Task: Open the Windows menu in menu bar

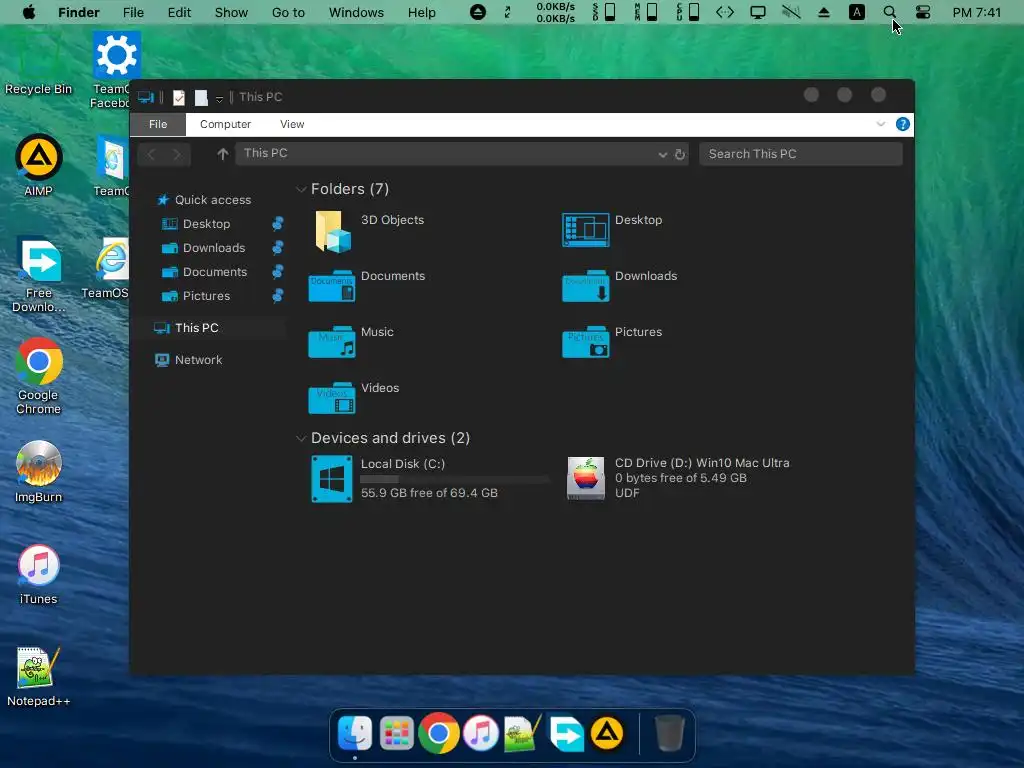Action: pyautogui.click(x=356, y=12)
